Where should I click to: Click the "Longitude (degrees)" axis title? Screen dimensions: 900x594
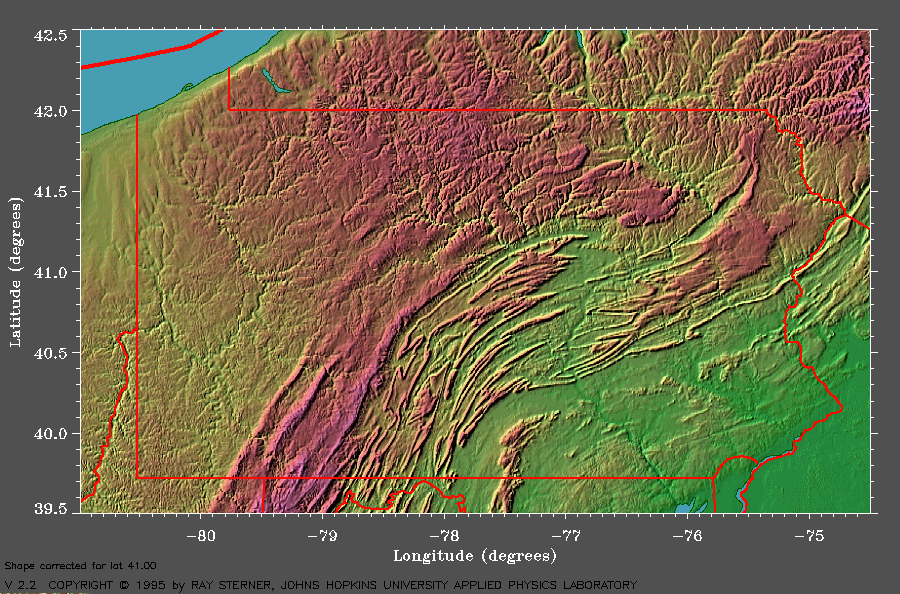tap(474, 555)
